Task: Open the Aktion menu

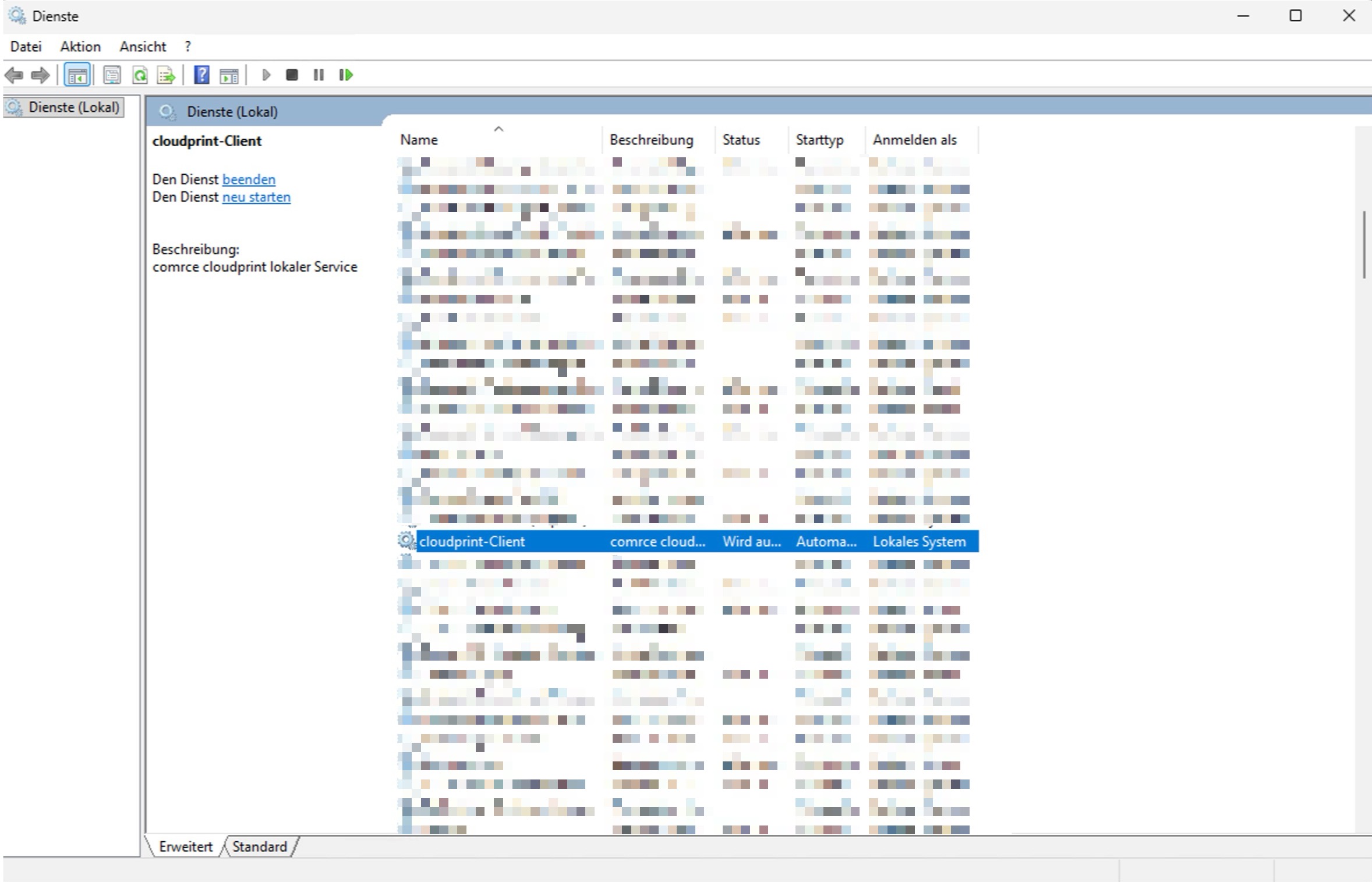Action: pyautogui.click(x=80, y=47)
